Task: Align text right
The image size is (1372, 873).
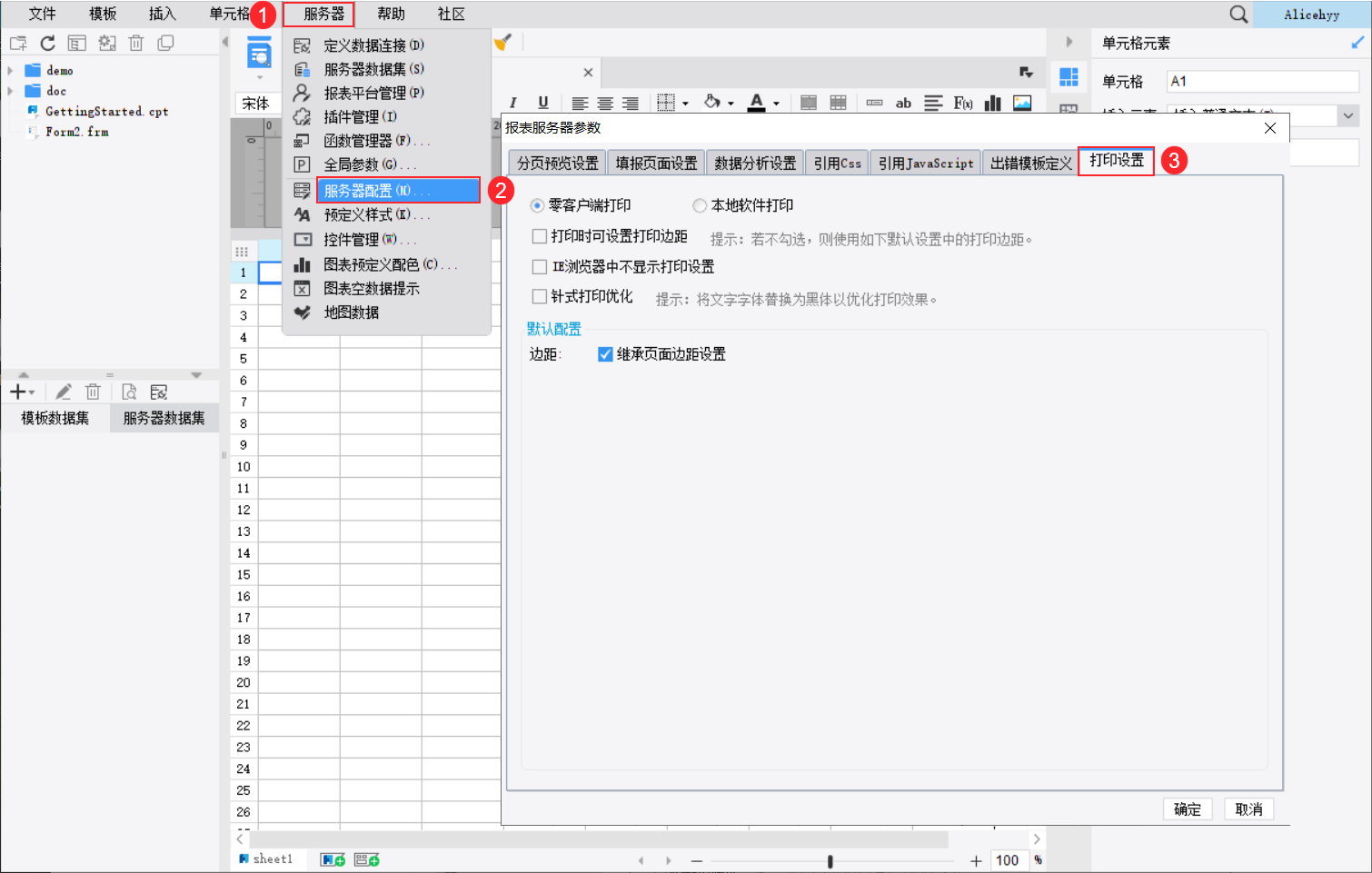Action: click(x=631, y=103)
